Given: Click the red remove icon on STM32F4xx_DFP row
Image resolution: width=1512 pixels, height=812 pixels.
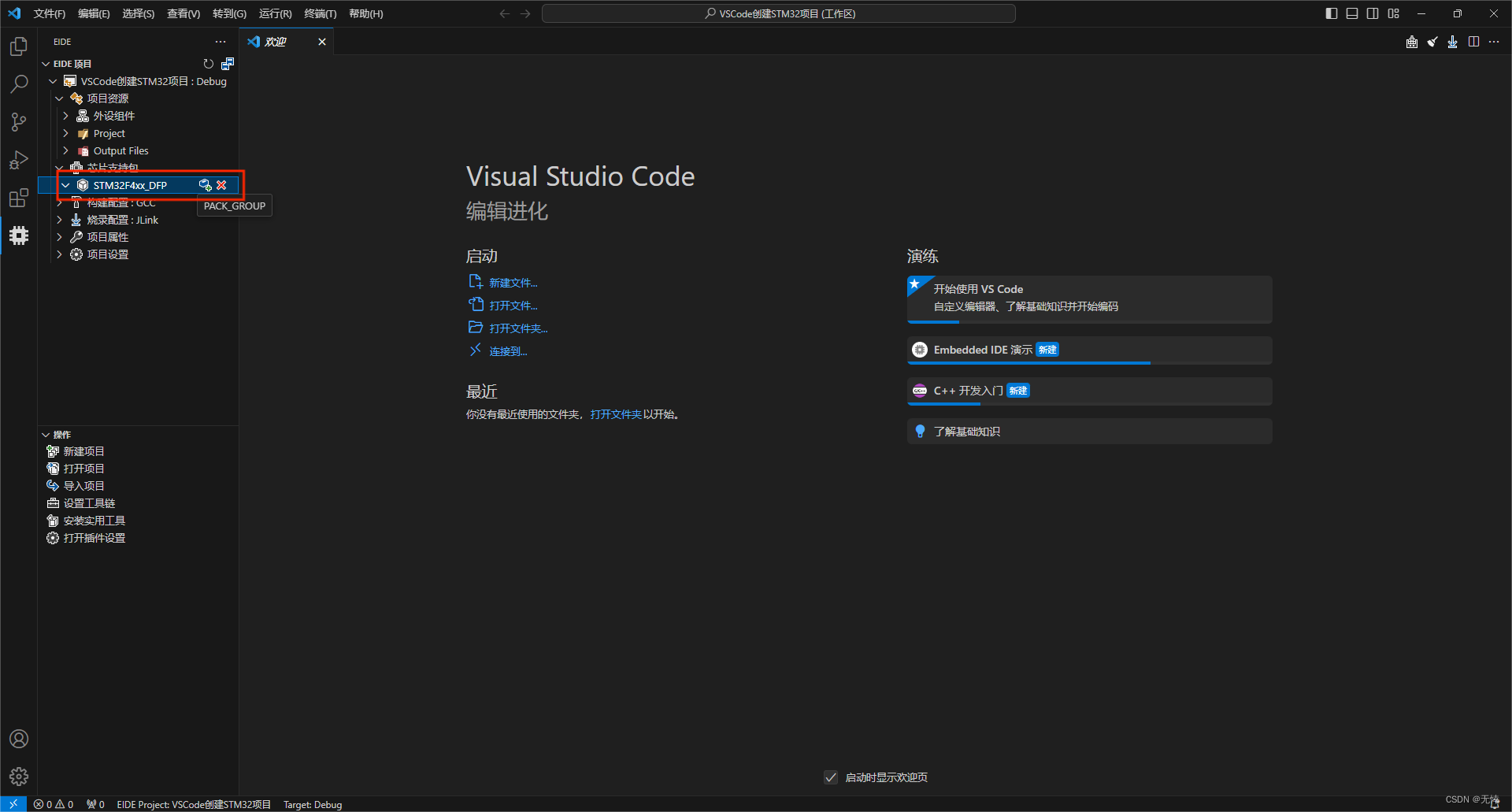Looking at the screenshot, I should (x=222, y=185).
